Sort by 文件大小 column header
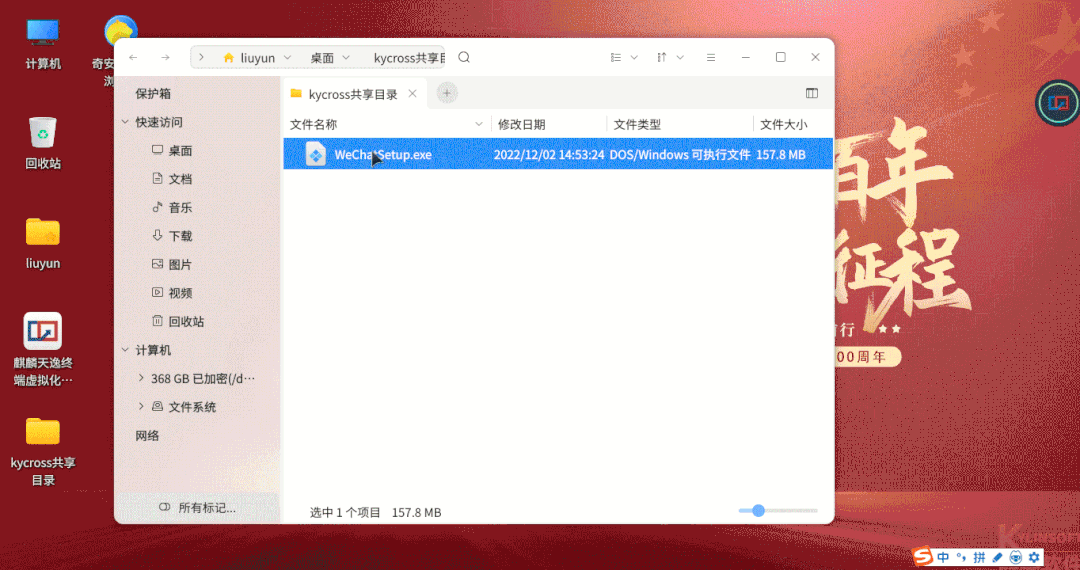The image size is (1080, 570). tap(784, 125)
